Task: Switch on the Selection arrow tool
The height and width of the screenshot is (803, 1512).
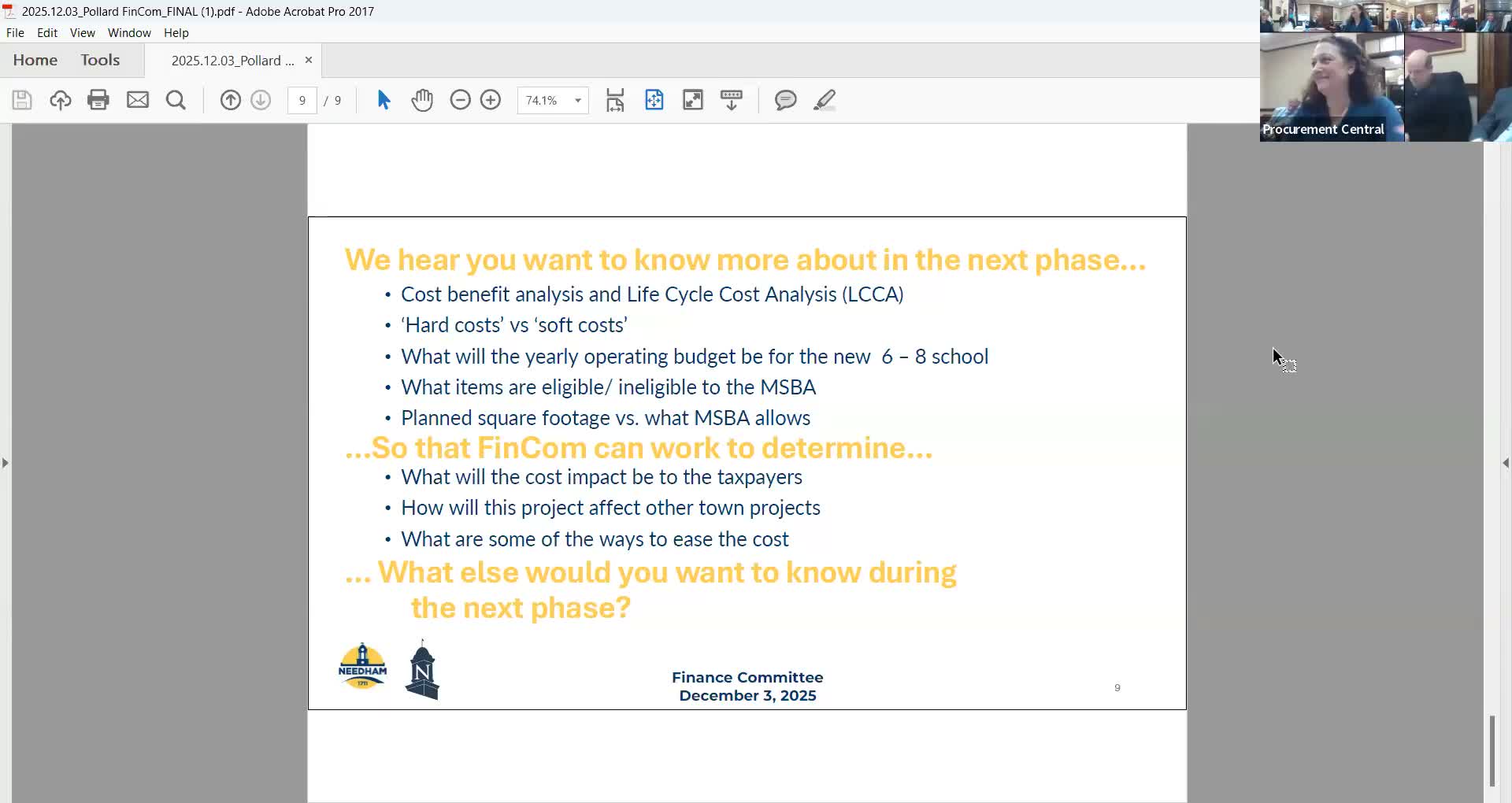Action: pos(384,100)
